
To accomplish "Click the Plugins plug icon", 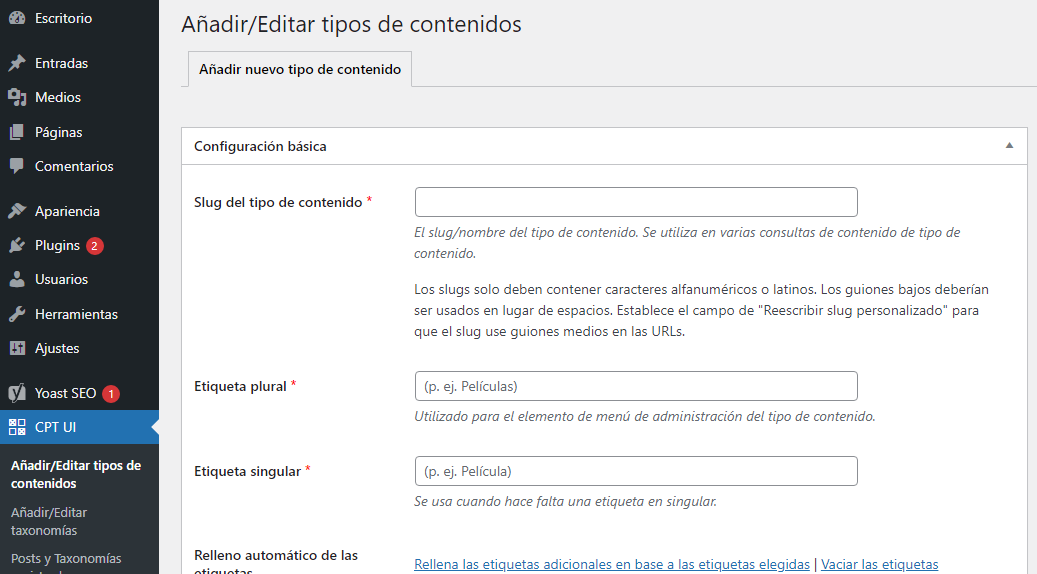I will (x=17, y=245).
